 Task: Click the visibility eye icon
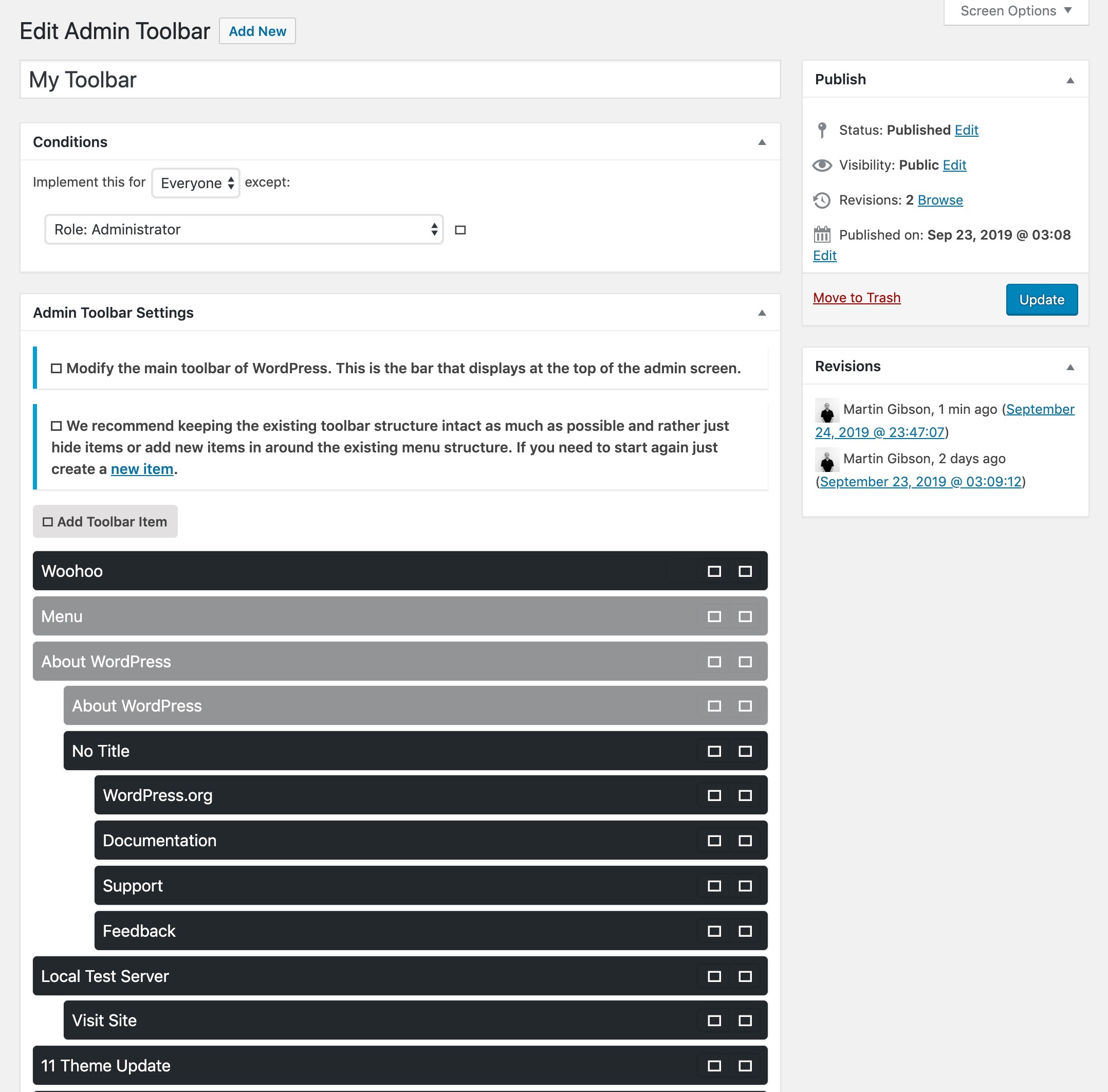(x=822, y=165)
